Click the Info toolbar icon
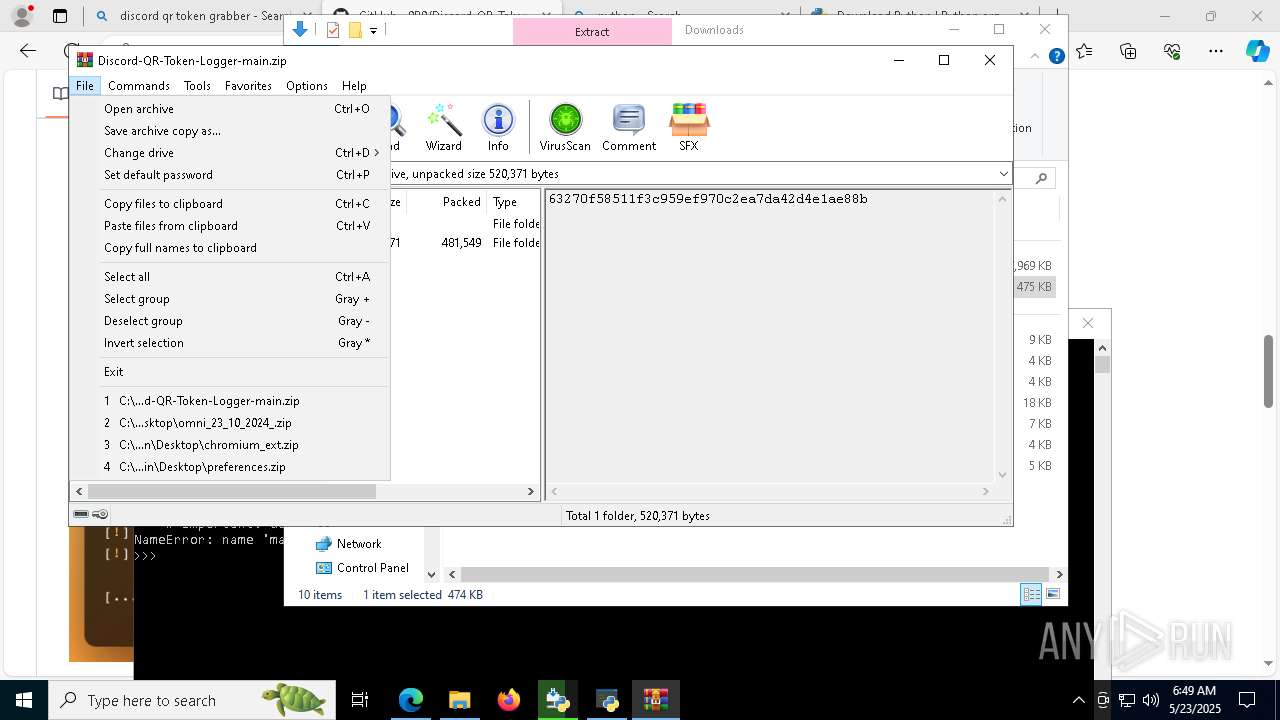 (498, 127)
